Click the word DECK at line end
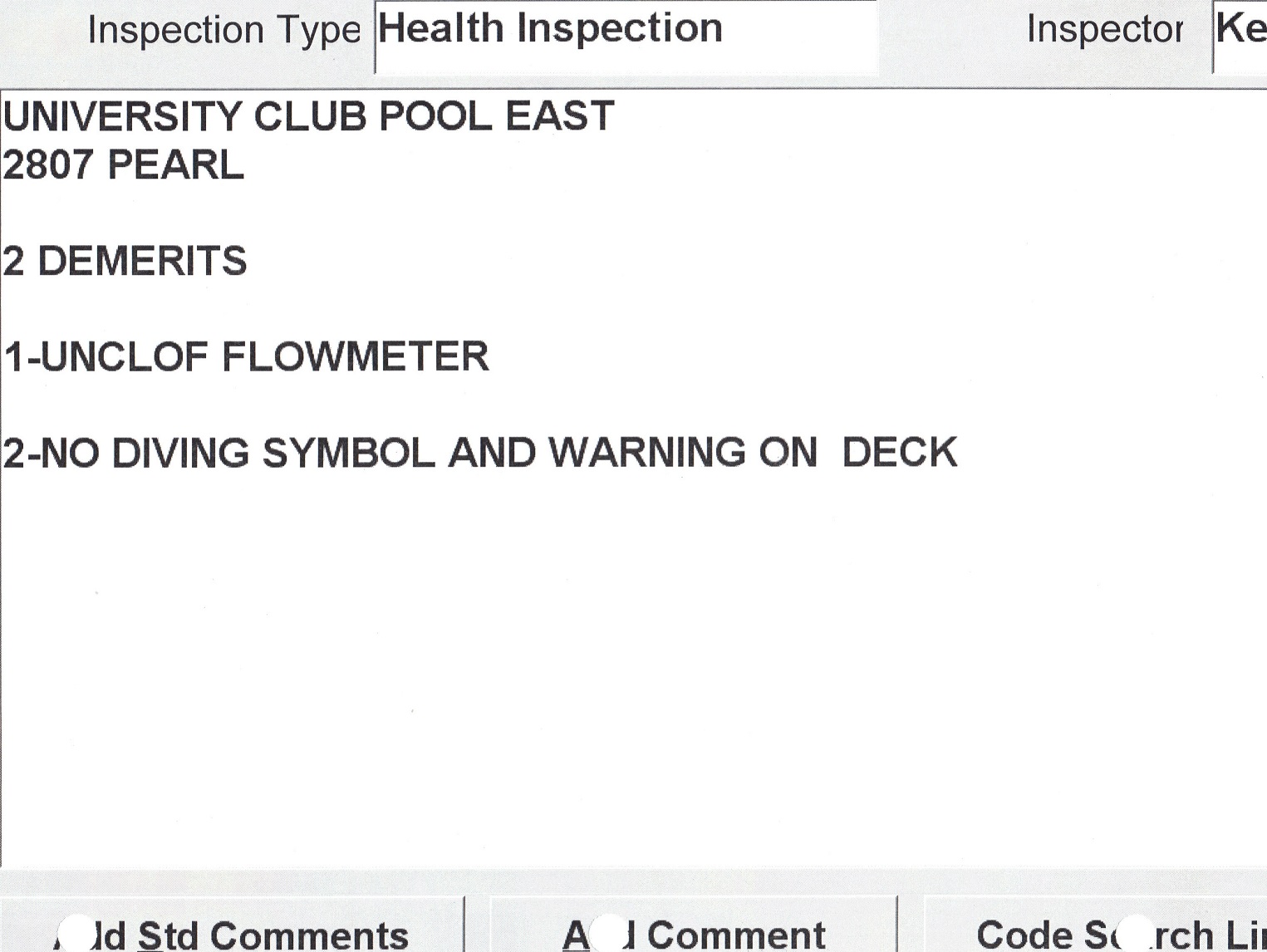The image size is (1267, 952). tap(900, 454)
